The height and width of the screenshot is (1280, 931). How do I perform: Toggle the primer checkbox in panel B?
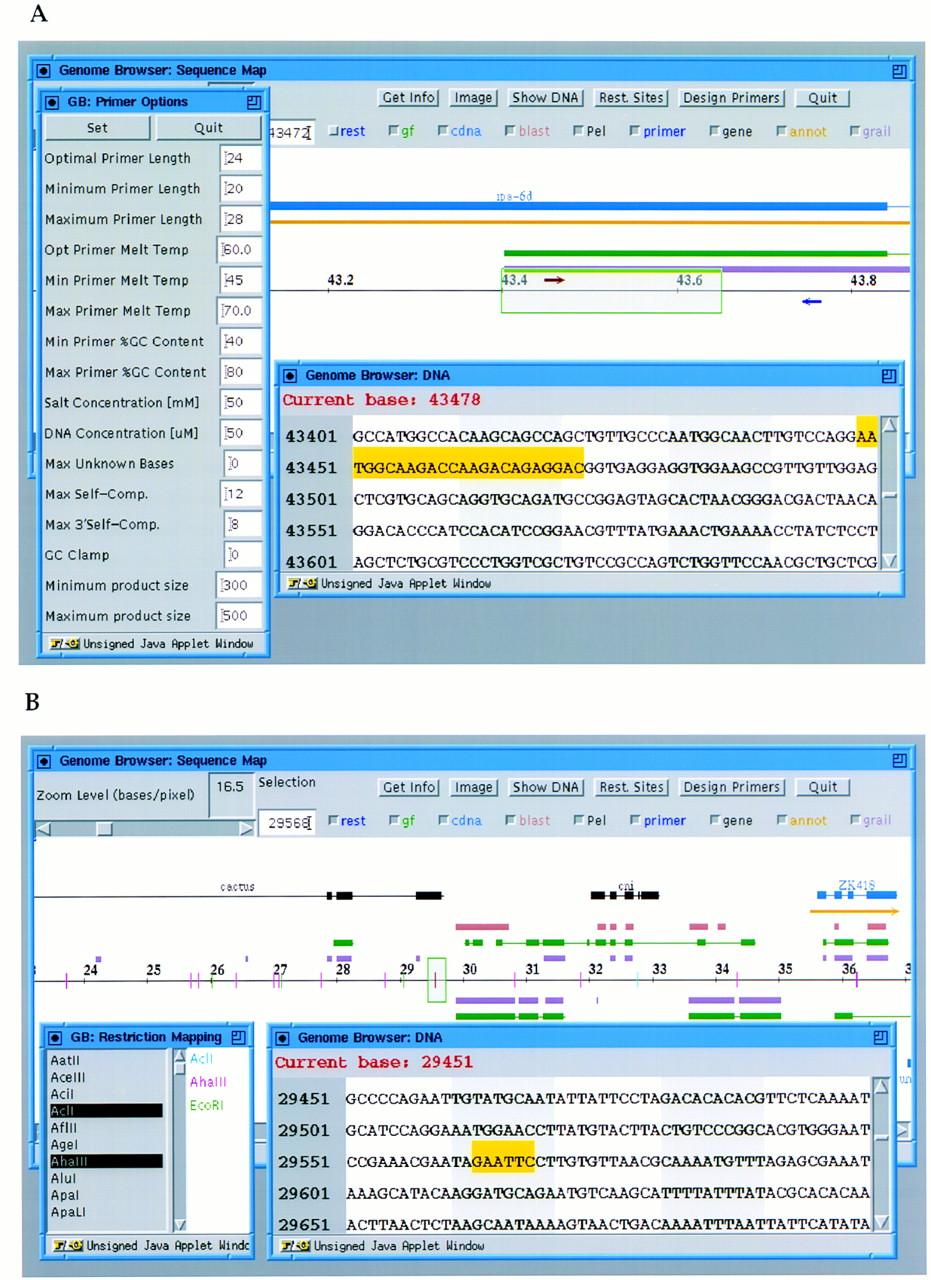pos(635,820)
